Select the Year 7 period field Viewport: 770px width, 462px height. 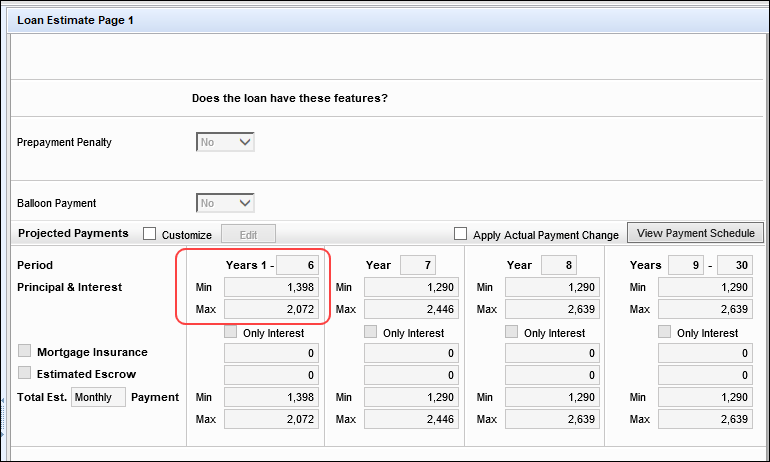(417, 265)
